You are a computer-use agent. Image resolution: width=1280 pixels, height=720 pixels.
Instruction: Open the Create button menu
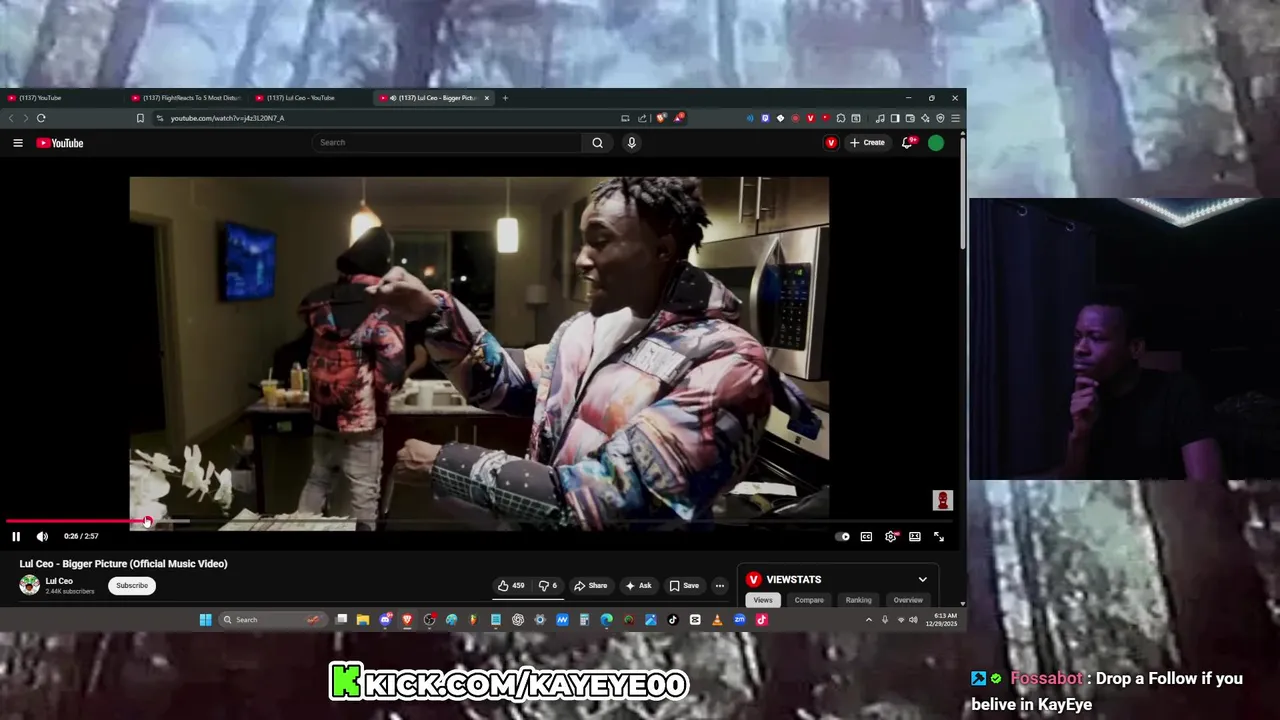867,143
